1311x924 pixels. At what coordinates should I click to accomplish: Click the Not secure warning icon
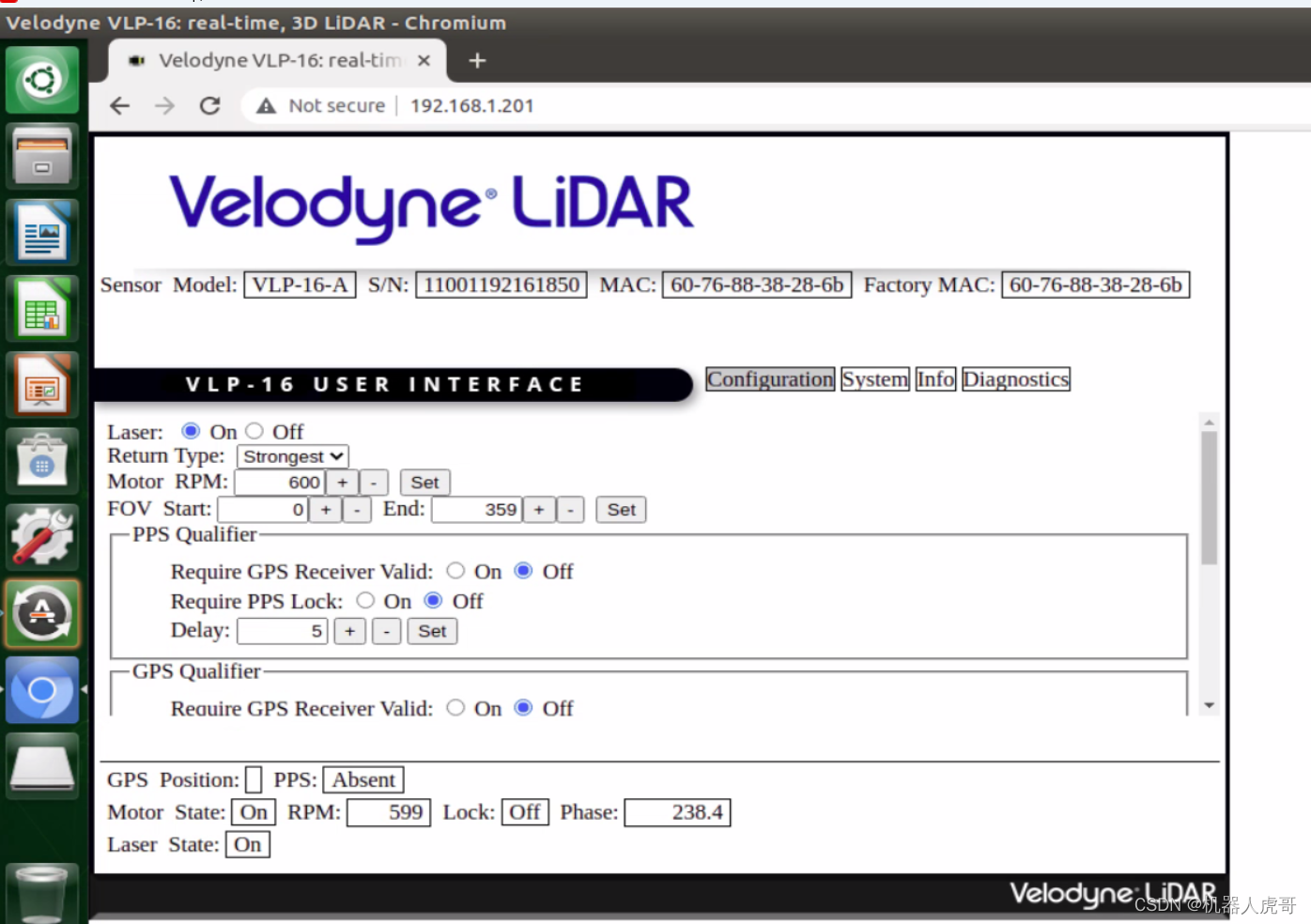pyautogui.click(x=267, y=106)
